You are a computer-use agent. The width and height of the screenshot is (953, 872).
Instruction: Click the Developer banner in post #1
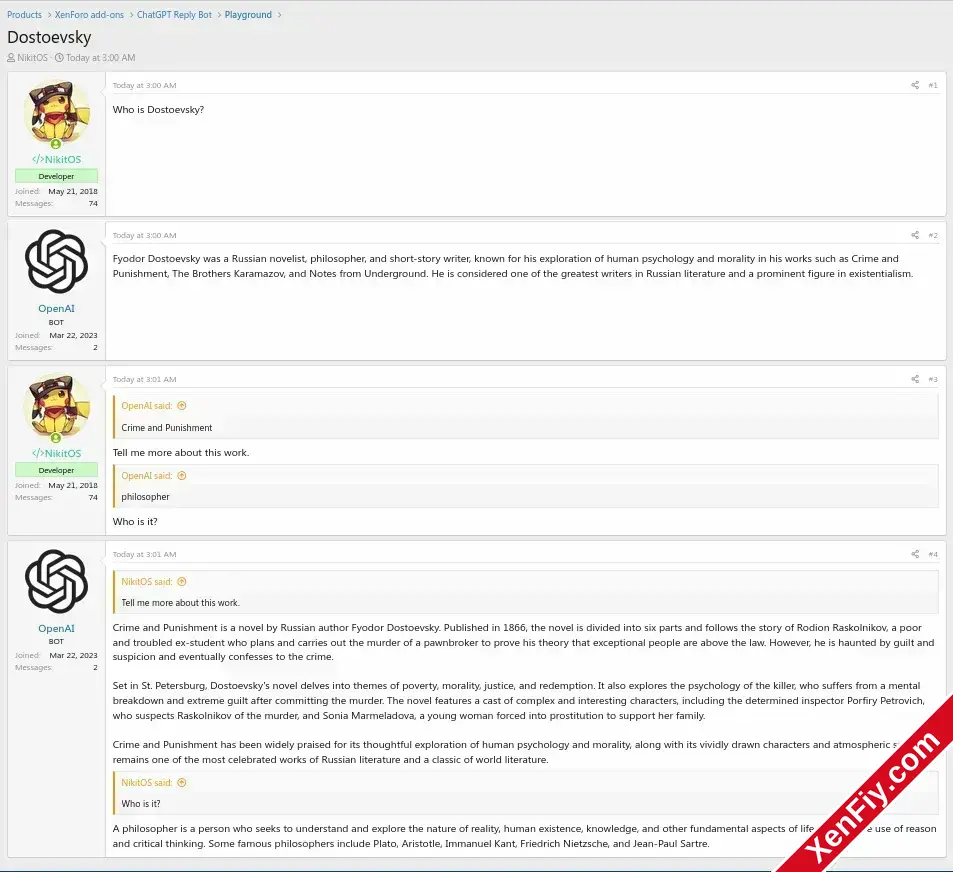57,176
